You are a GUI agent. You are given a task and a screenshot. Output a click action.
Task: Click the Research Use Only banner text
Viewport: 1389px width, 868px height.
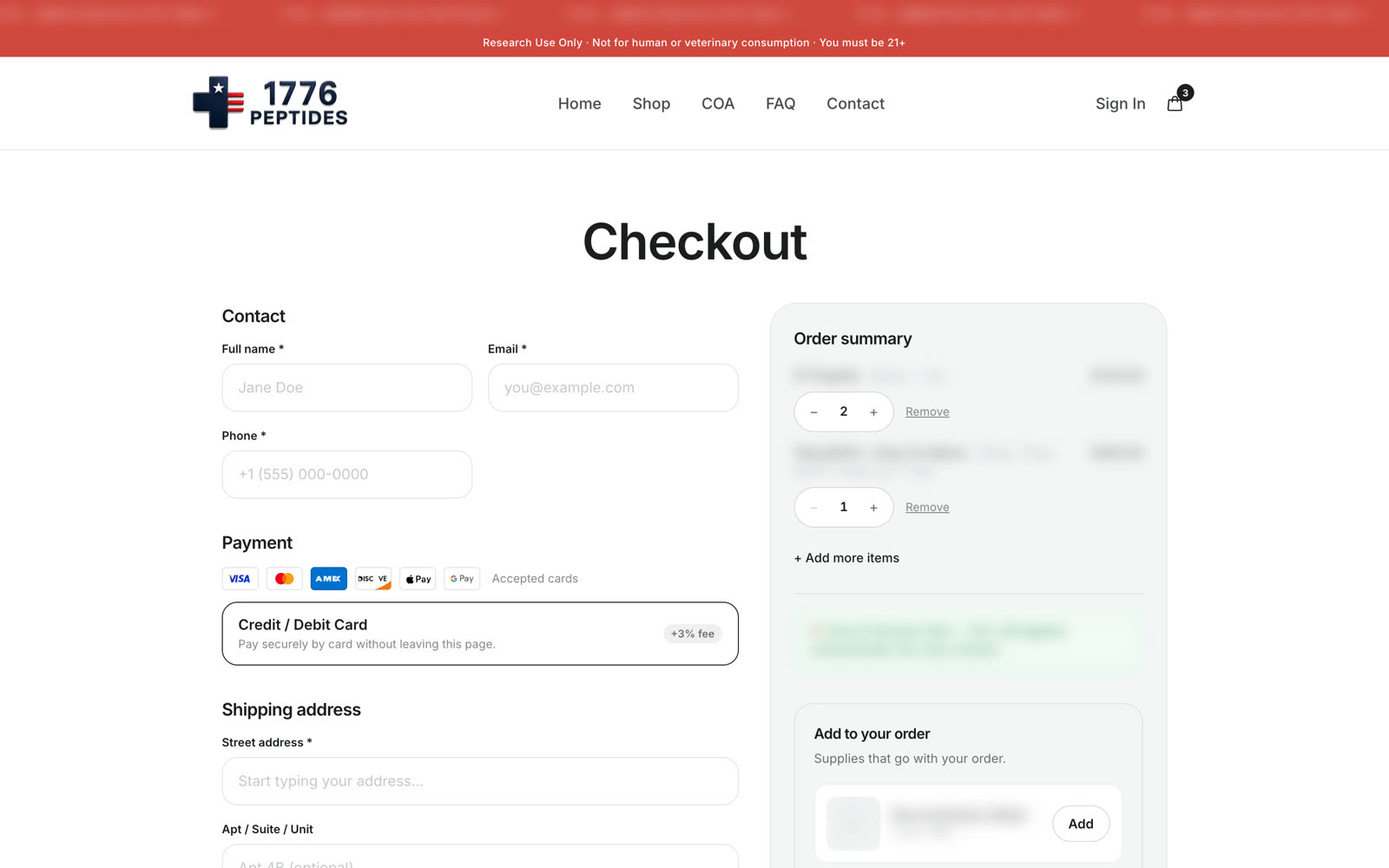(694, 43)
